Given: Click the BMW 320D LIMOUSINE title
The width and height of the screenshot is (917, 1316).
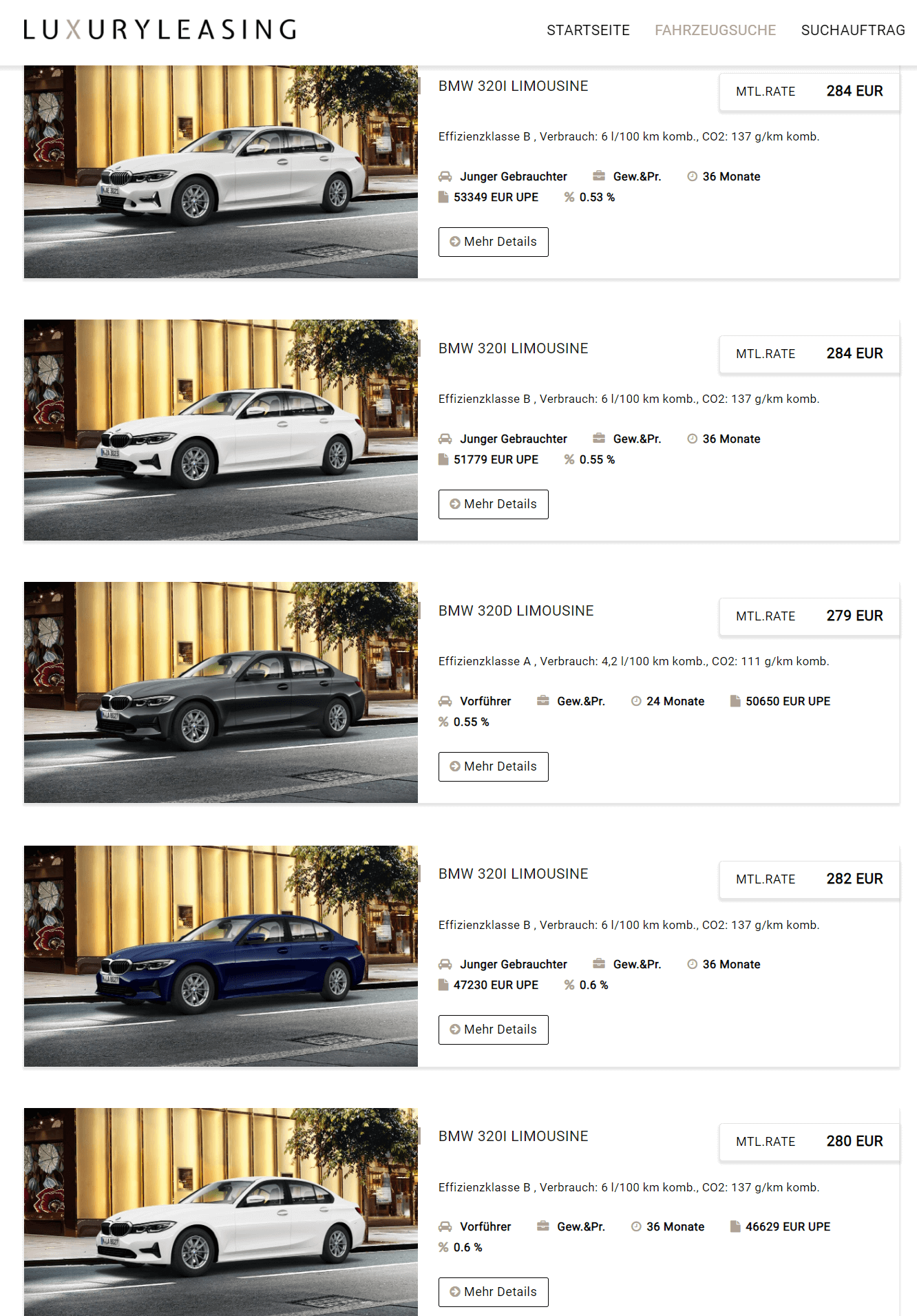Looking at the screenshot, I should click(516, 611).
